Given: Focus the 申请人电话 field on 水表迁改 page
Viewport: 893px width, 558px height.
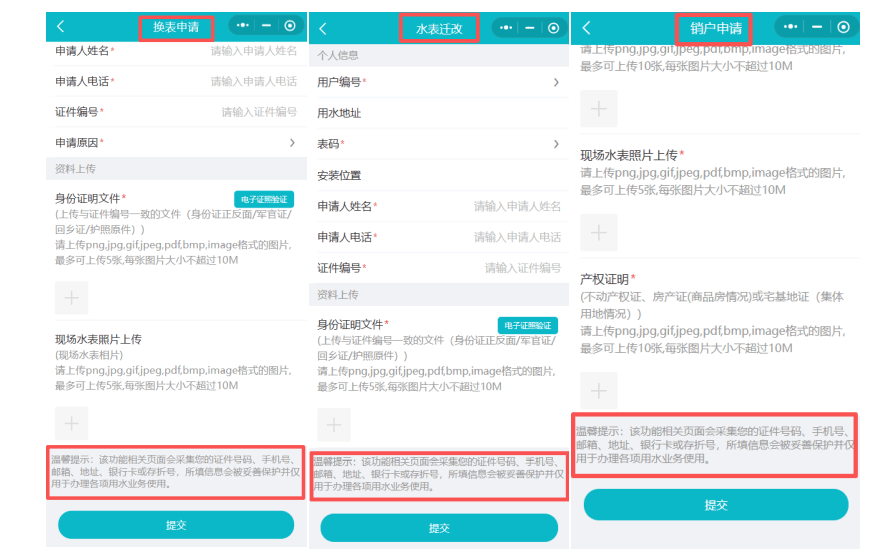Looking at the screenshot, I should [x=517, y=237].
